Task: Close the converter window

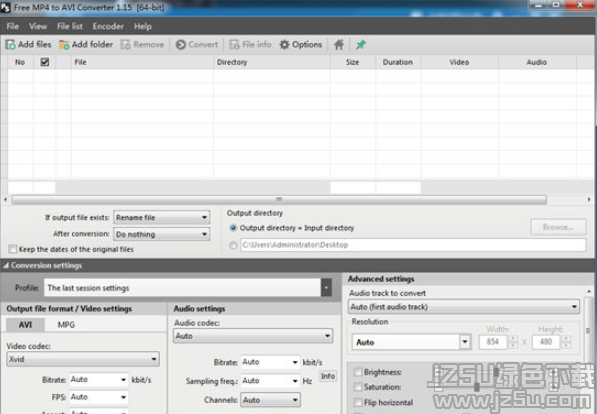Action: (x=580, y=5)
